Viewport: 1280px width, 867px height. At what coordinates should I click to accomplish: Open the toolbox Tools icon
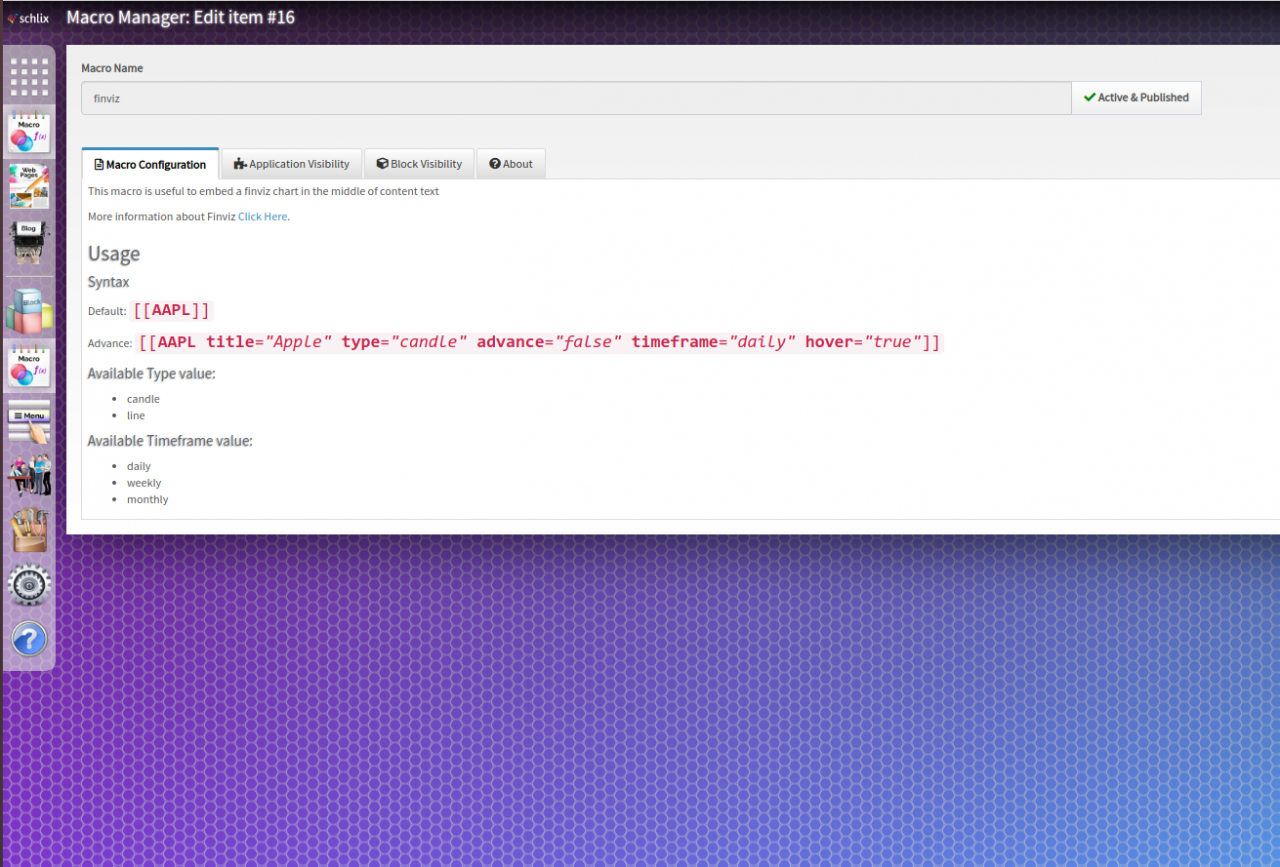(29, 530)
